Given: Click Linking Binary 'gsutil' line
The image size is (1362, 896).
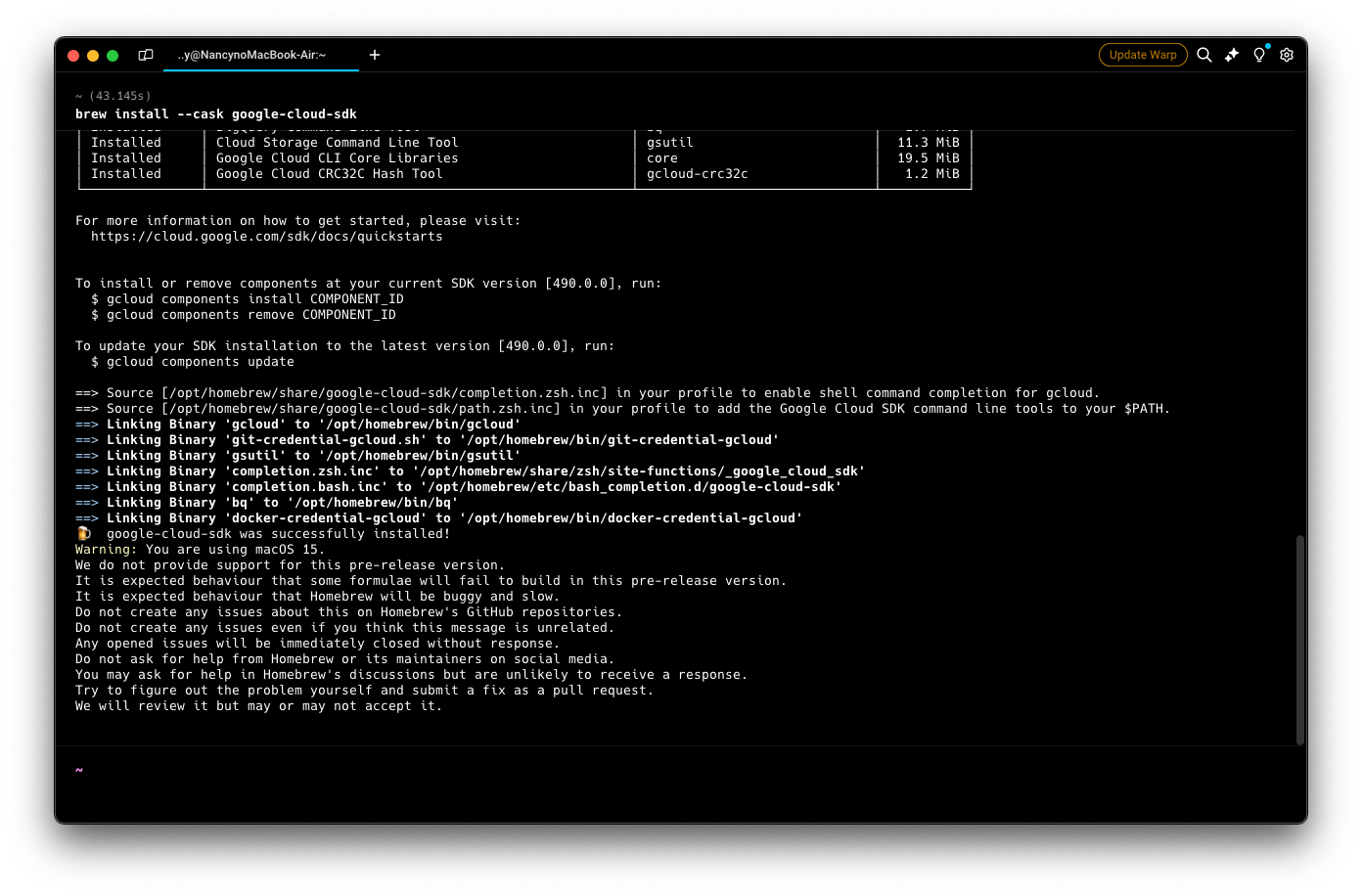Looking at the screenshot, I should 298,456.
